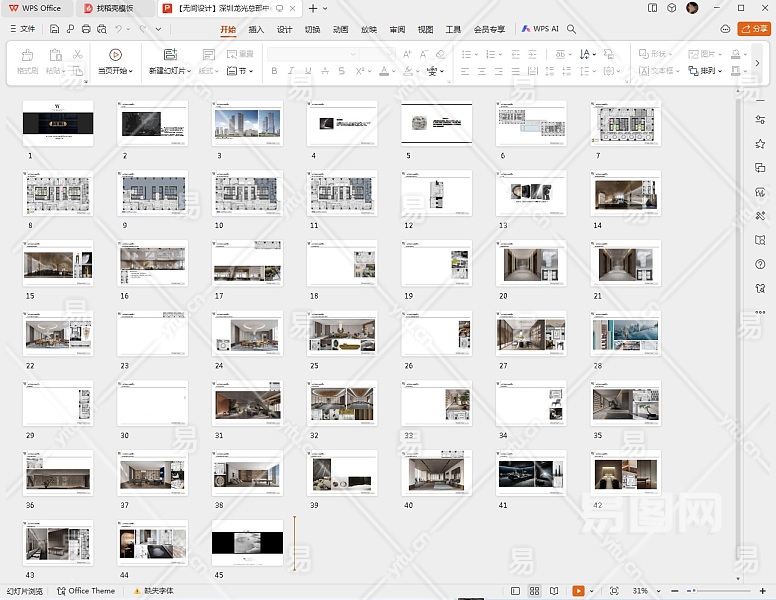776x600 pixels.
Task: Click the new slide icon
Action: [169, 55]
